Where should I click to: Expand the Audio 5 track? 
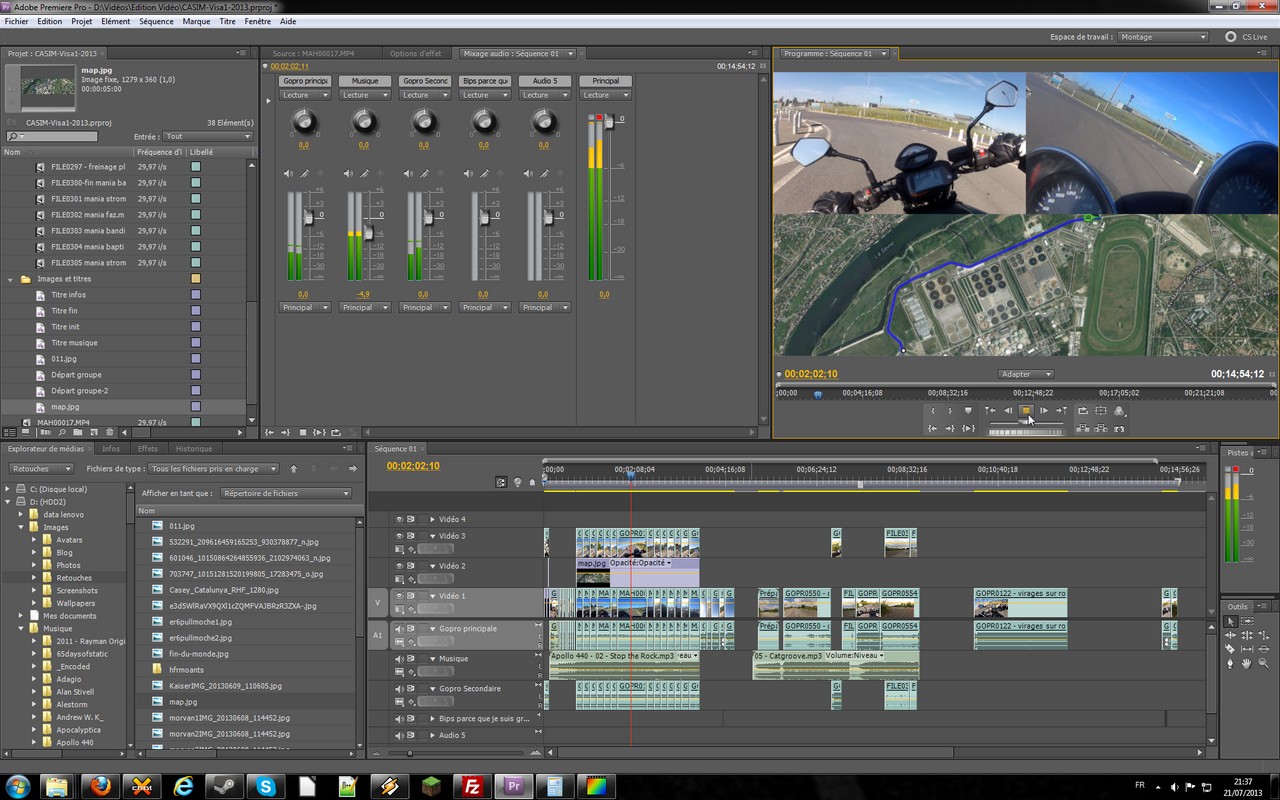[432, 735]
